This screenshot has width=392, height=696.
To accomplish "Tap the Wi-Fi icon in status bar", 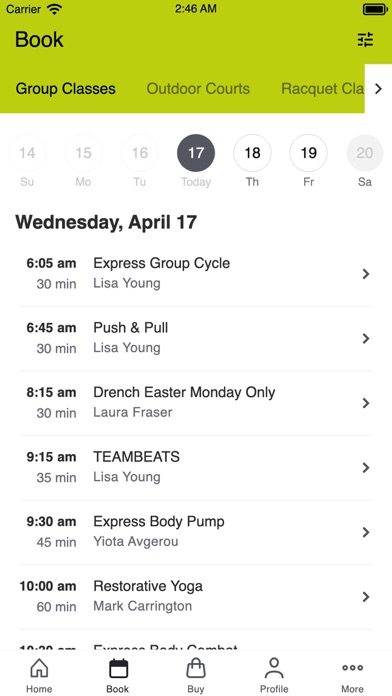I will pos(55,9).
